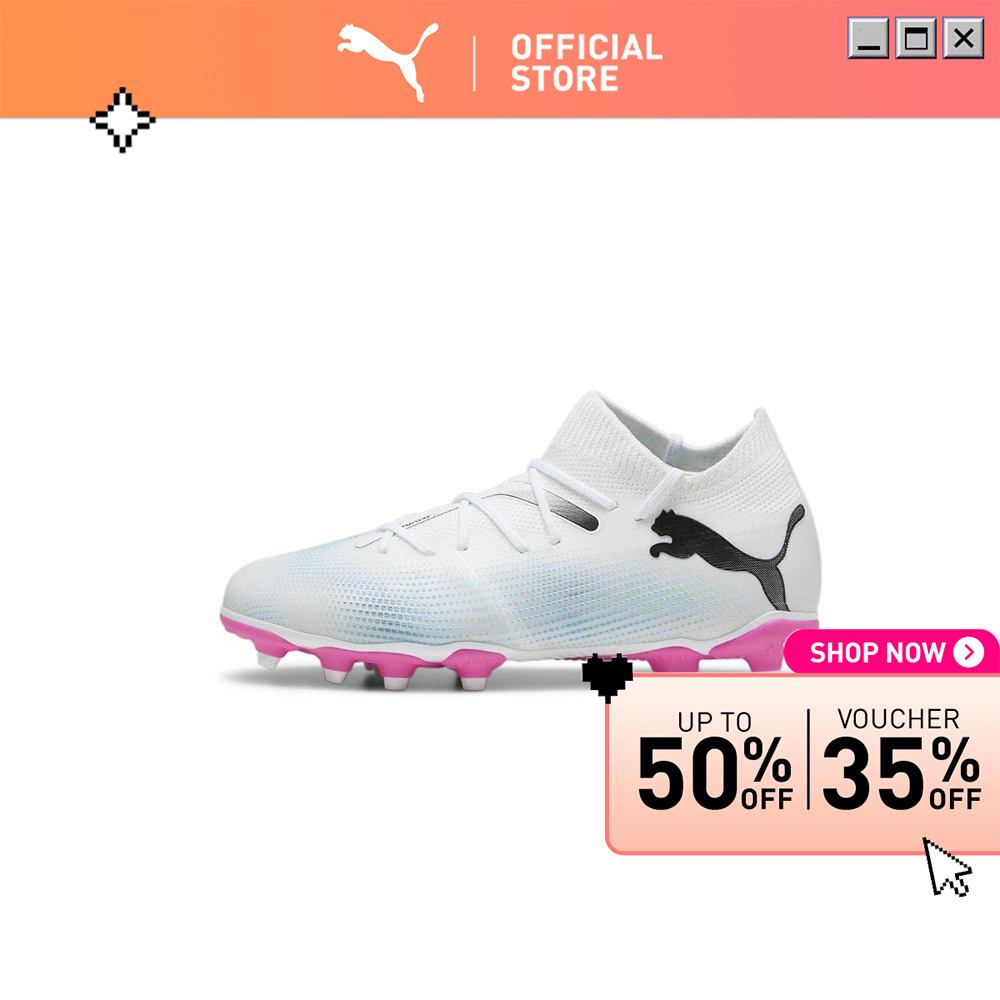Open the OFFICIAL STORE text link
Screen dimensions: 1000x1000
click(587, 62)
